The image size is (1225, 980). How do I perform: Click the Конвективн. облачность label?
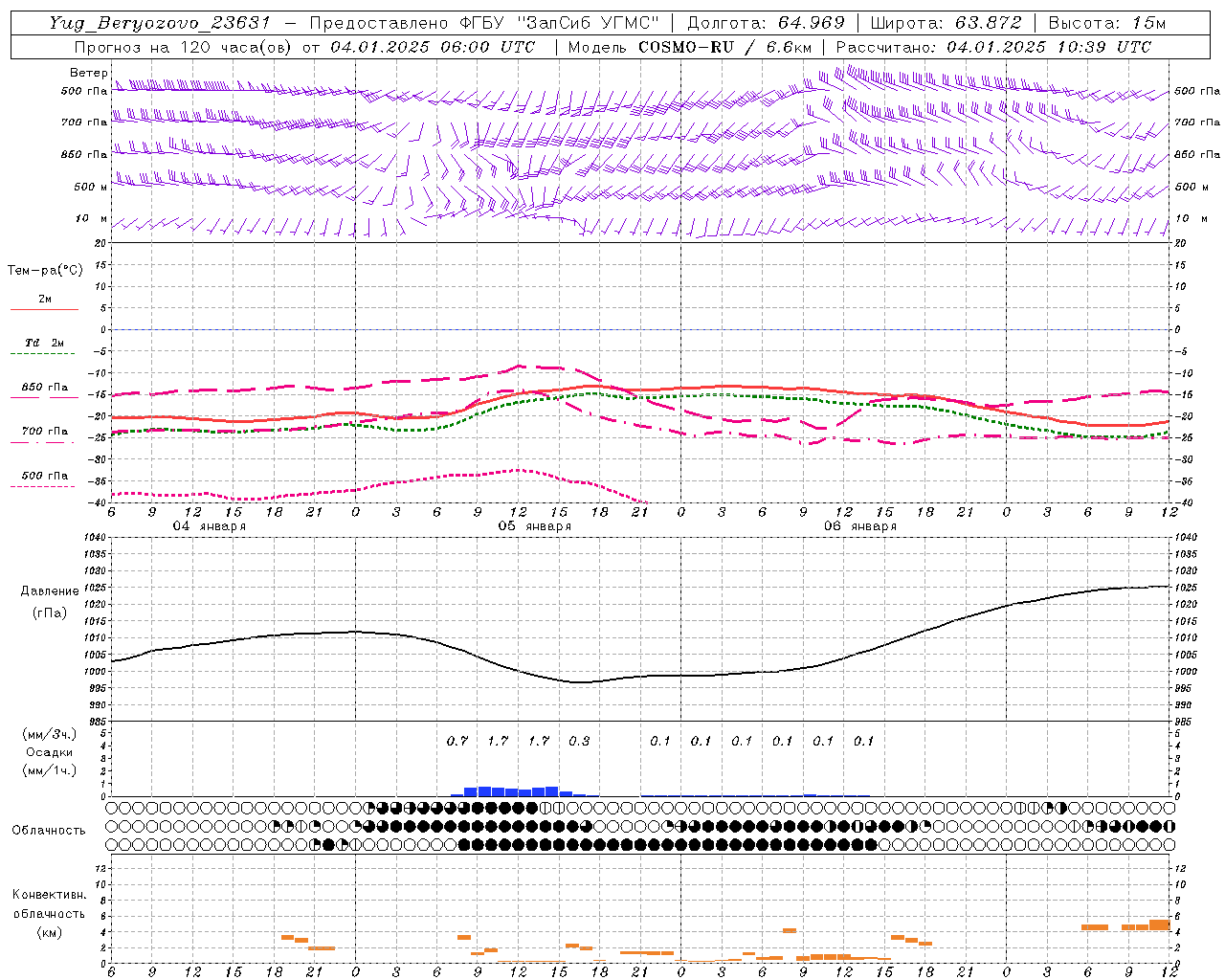click(x=49, y=904)
